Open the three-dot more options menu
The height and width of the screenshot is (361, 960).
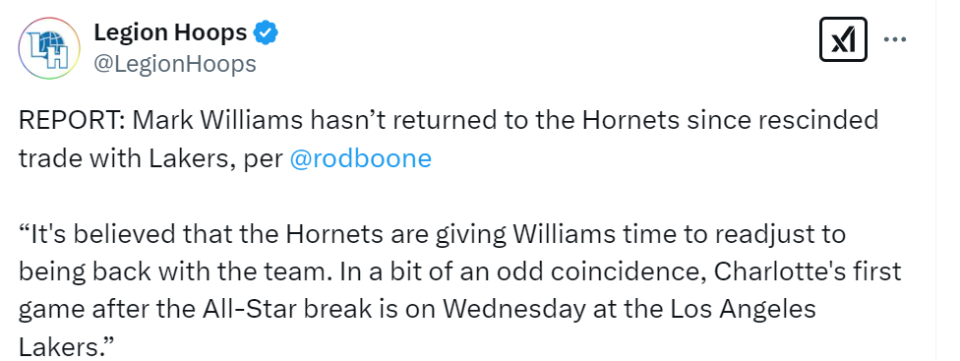pos(894,39)
